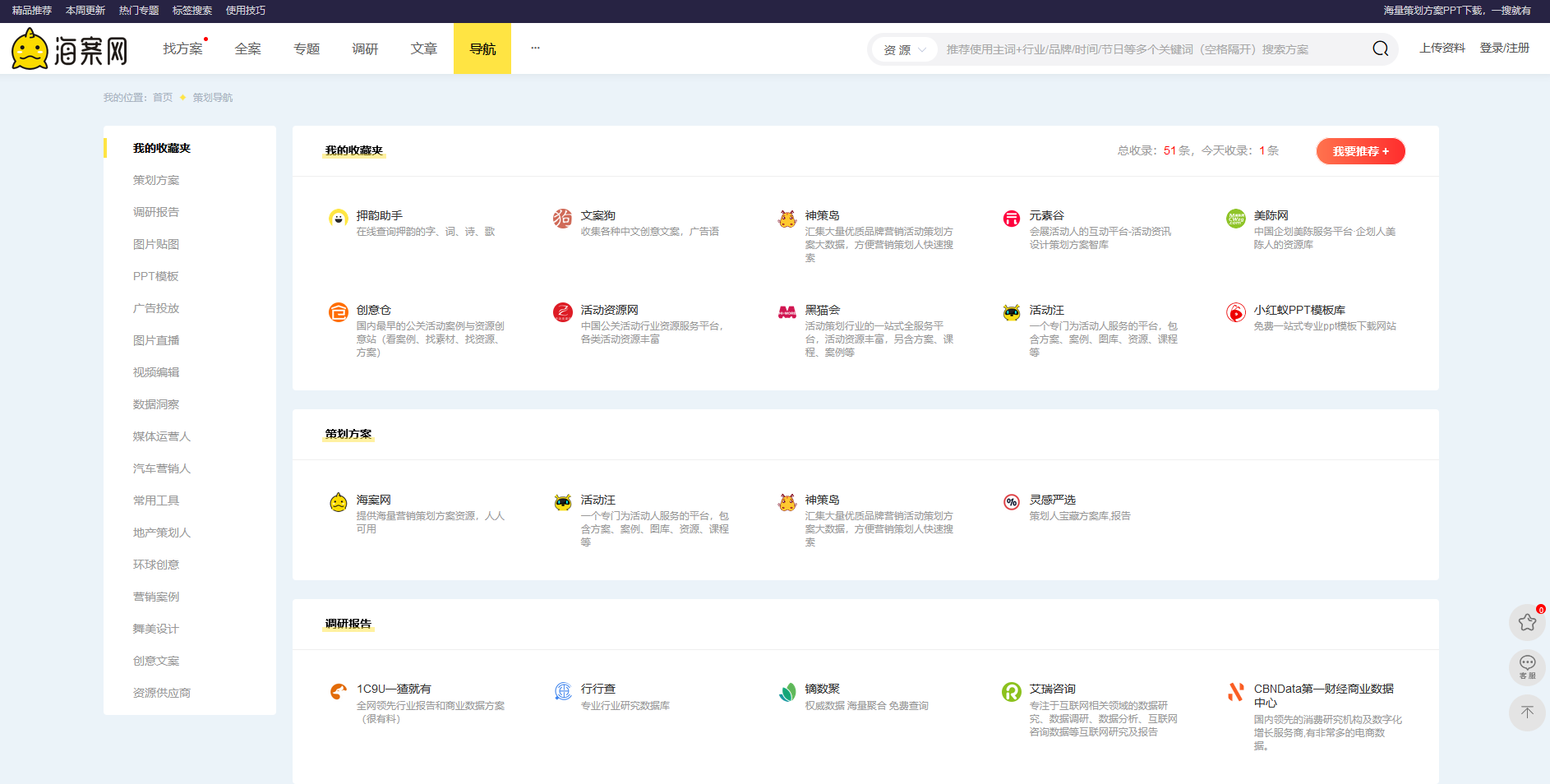Open the 灵感严选 site icon
Viewport: 1550px width, 784px height.
point(1012,502)
